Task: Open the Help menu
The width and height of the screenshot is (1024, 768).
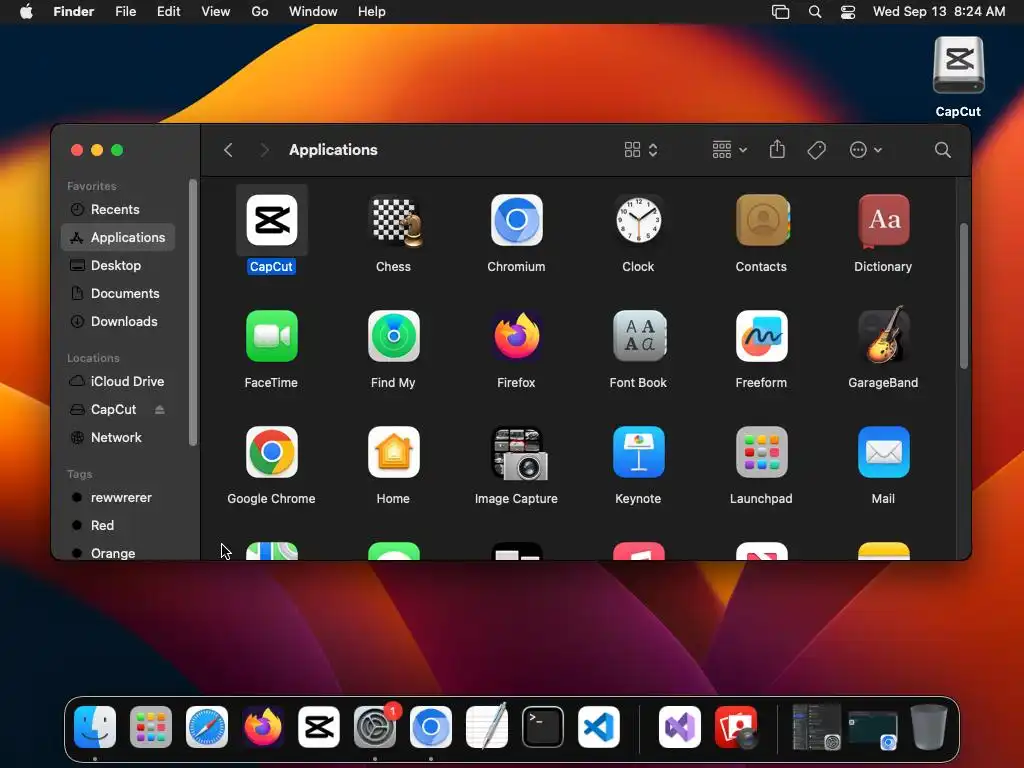Action: (x=372, y=12)
